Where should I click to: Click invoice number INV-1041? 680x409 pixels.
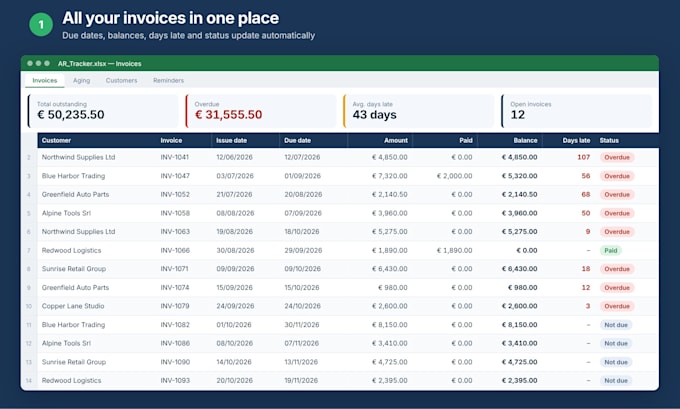pos(175,157)
